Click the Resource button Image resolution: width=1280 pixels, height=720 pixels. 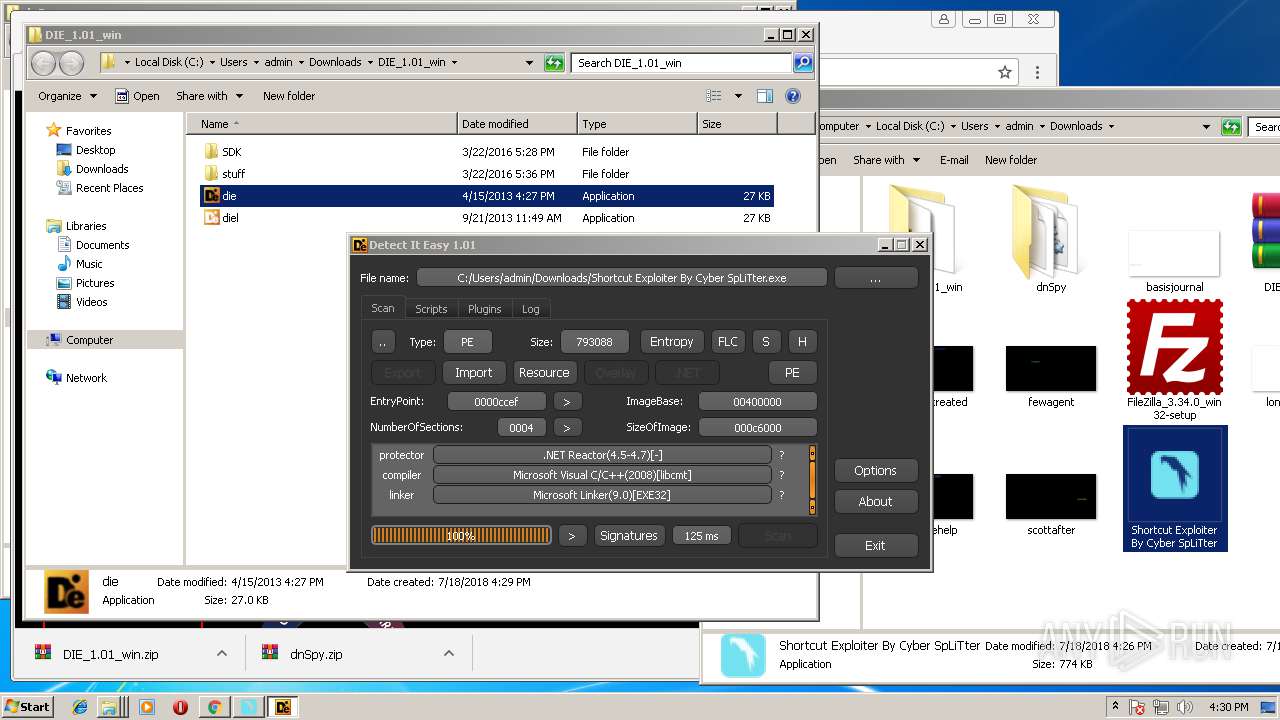[x=544, y=372]
